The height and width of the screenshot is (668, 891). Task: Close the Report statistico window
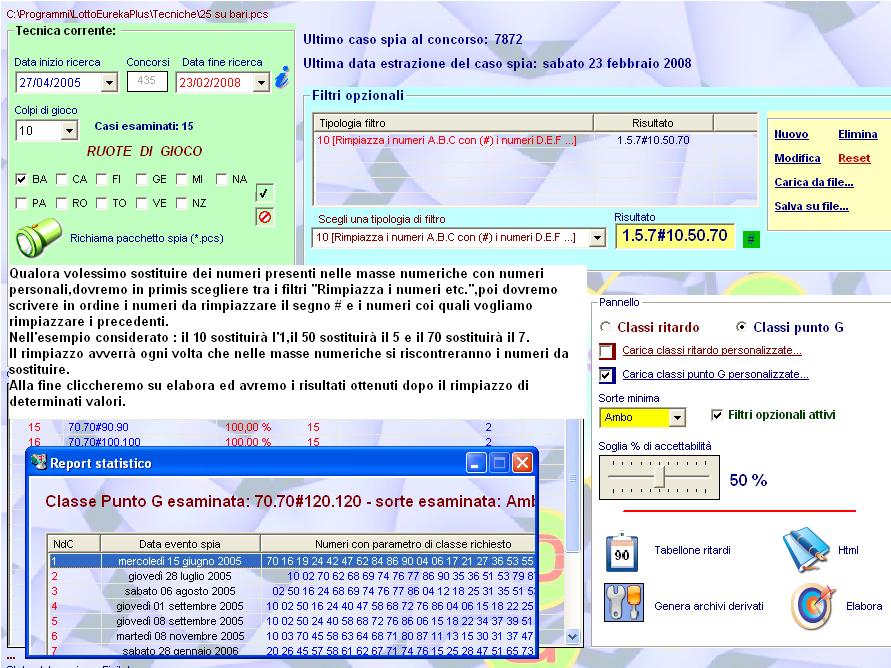522,463
